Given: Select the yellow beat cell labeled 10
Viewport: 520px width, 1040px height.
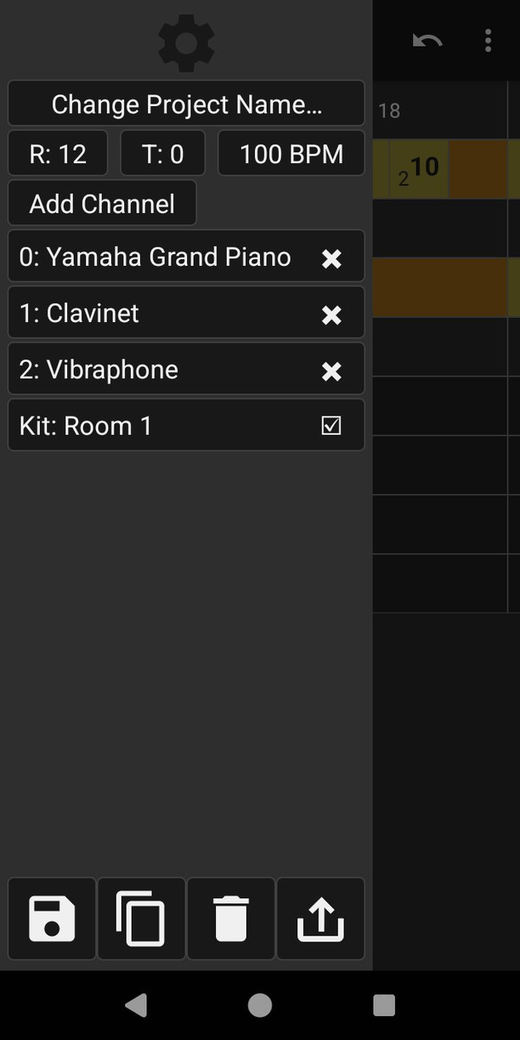Looking at the screenshot, I should point(419,169).
